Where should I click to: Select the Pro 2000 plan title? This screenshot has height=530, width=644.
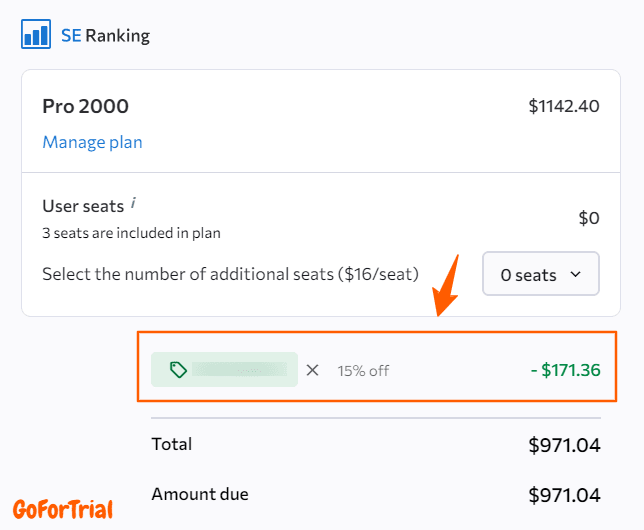click(85, 106)
